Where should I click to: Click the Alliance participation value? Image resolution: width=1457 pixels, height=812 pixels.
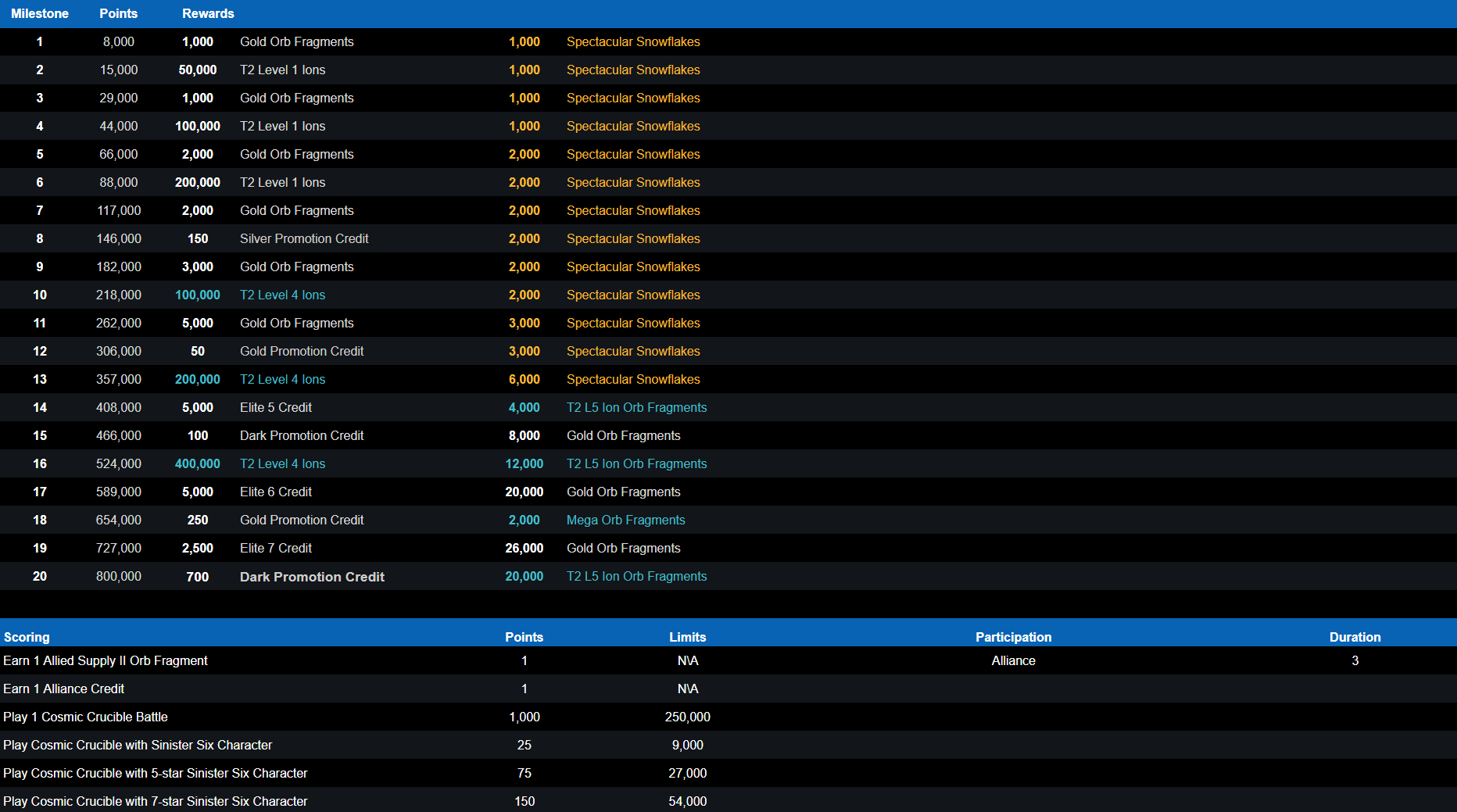click(x=1013, y=660)
